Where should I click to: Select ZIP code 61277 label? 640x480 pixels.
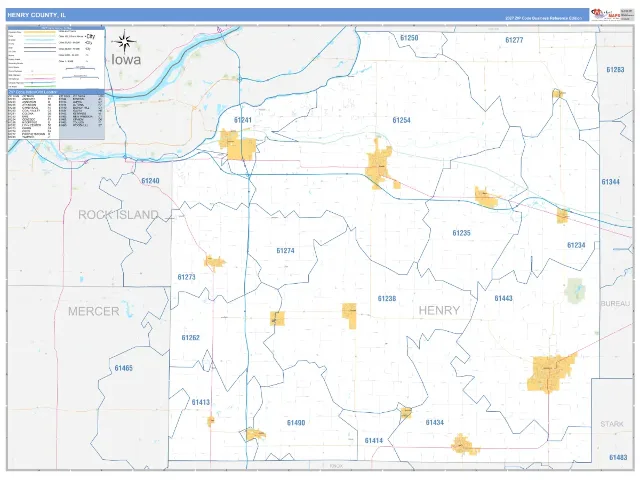[x=514, y=40]
